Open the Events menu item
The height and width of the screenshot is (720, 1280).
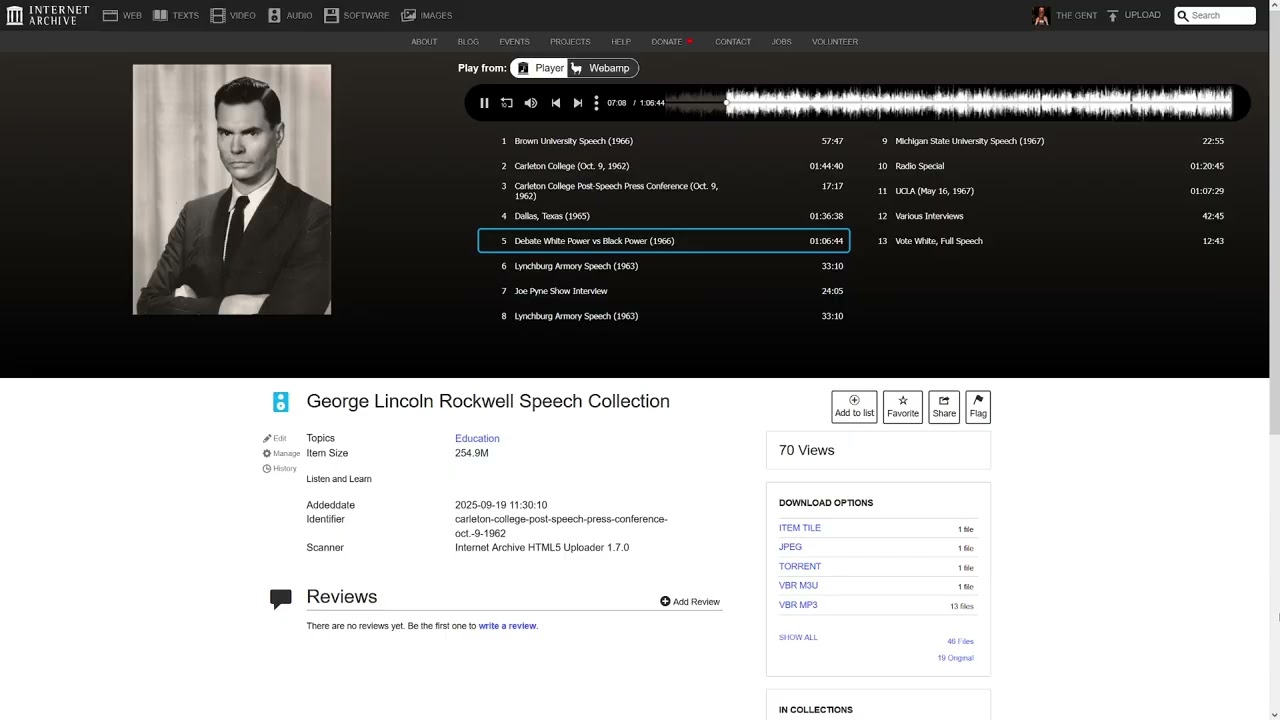(514, 42)
